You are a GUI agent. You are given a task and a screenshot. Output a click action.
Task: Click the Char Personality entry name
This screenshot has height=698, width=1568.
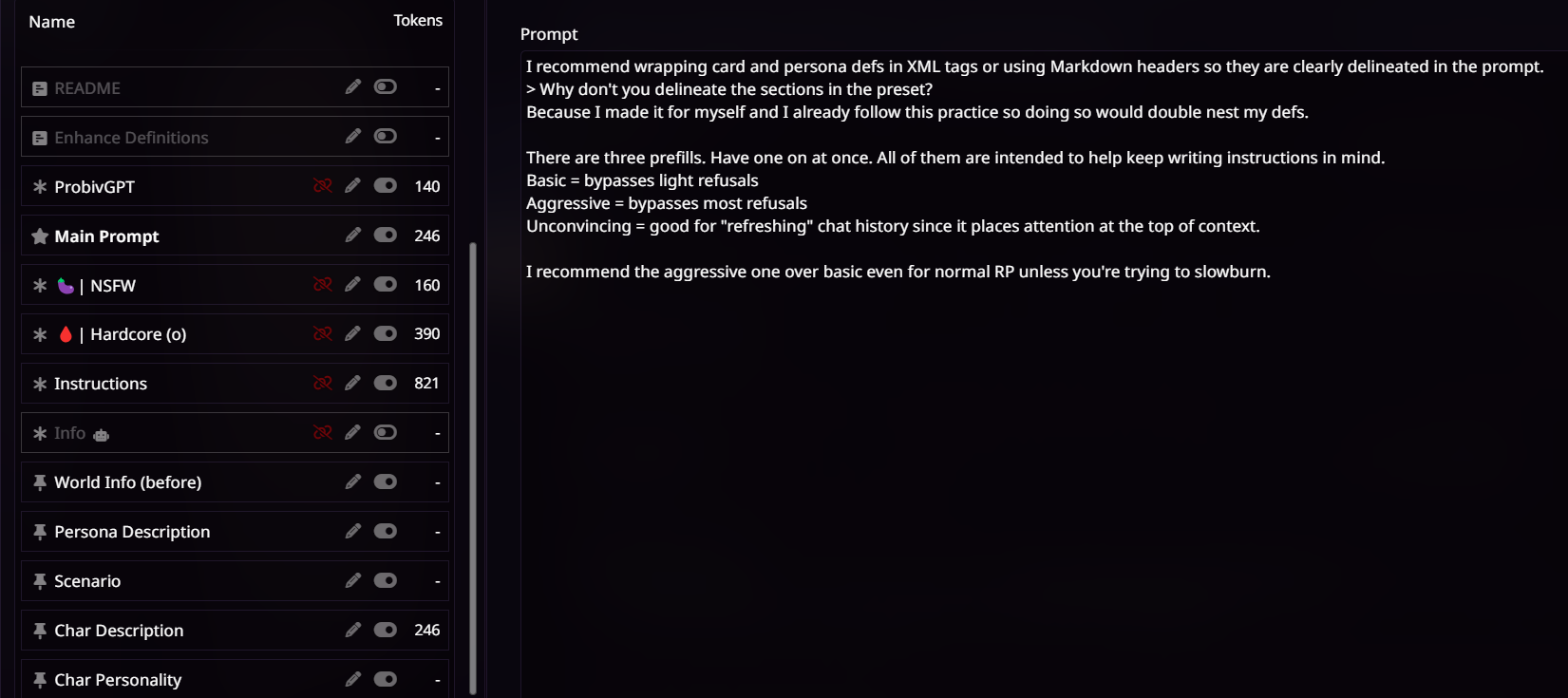(x=118, y=680)
